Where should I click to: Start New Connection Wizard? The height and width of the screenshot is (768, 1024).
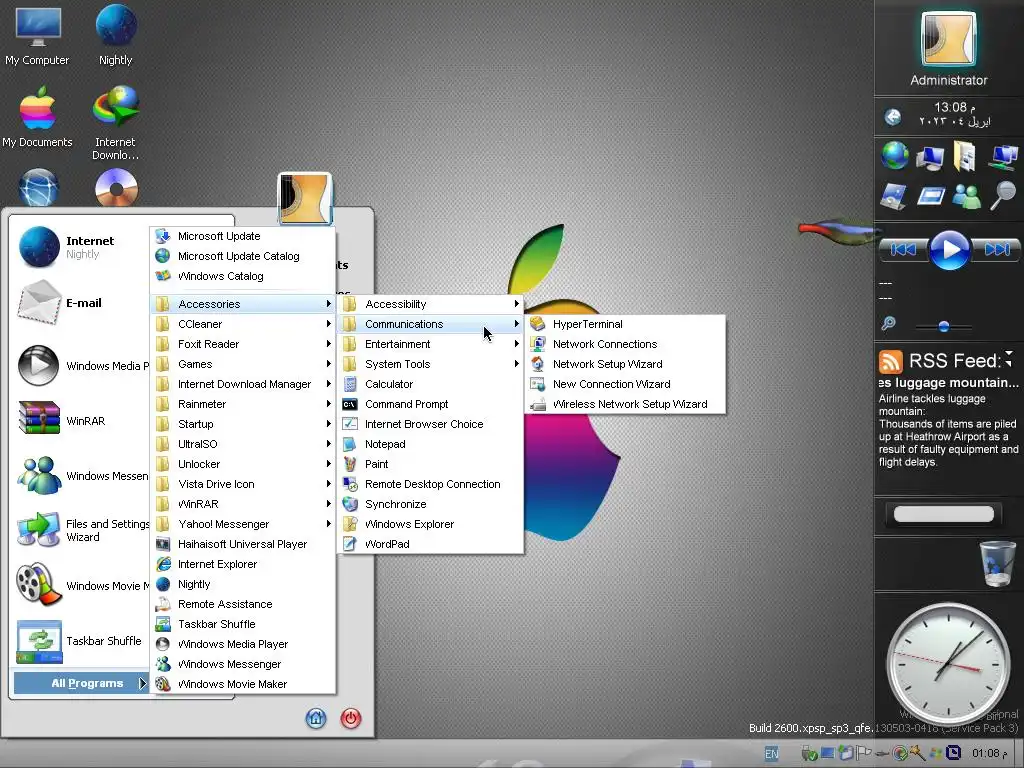(624, 384)
